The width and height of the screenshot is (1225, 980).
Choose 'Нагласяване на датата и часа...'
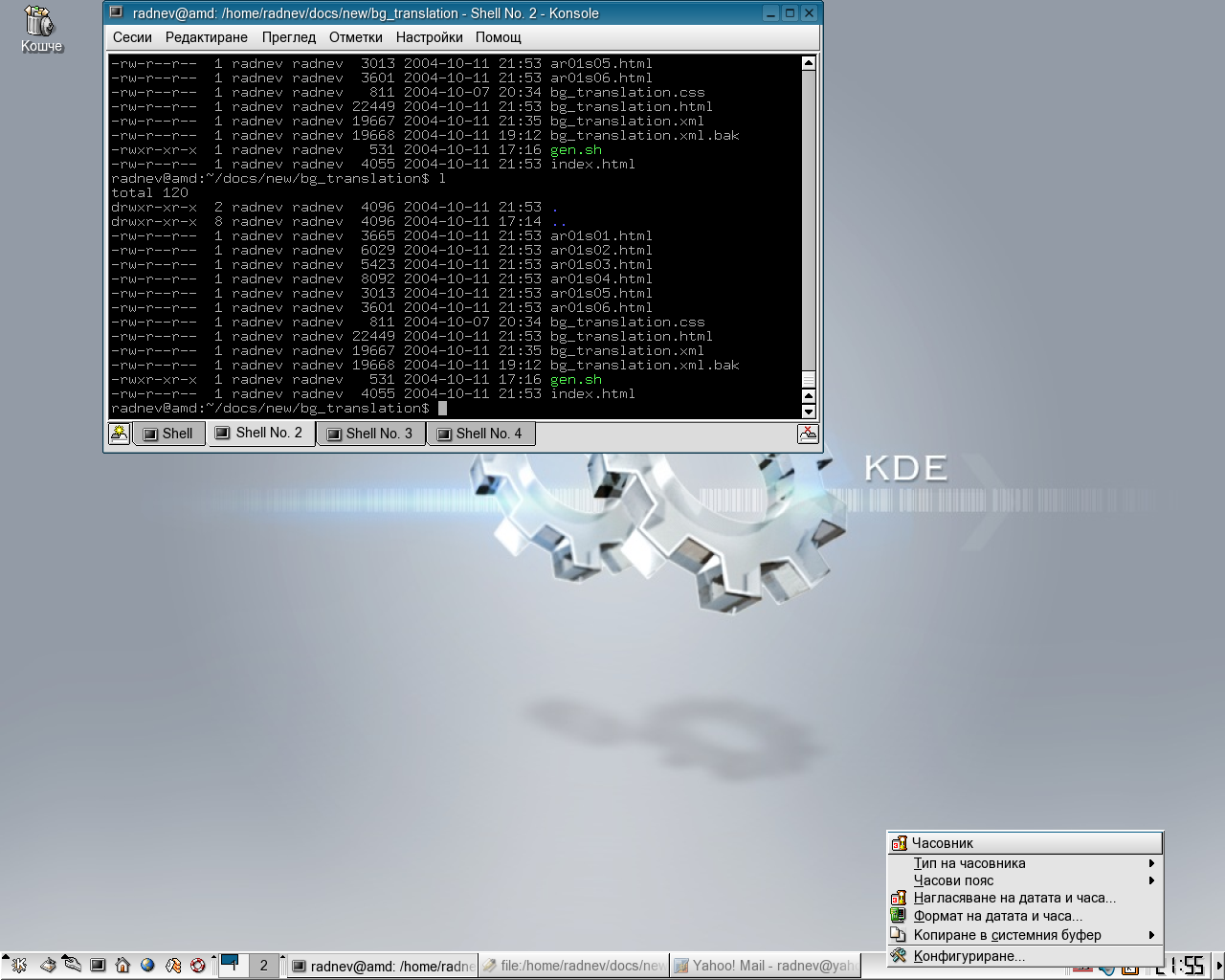click(1014, 898)
